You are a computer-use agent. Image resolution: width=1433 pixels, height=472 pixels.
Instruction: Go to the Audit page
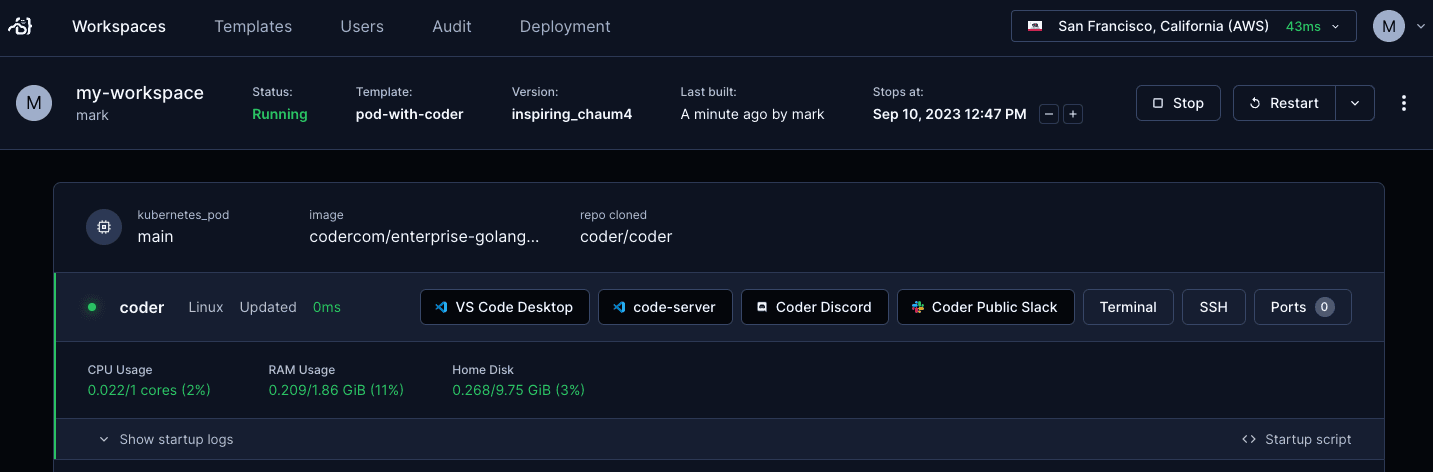click(452, 27)
